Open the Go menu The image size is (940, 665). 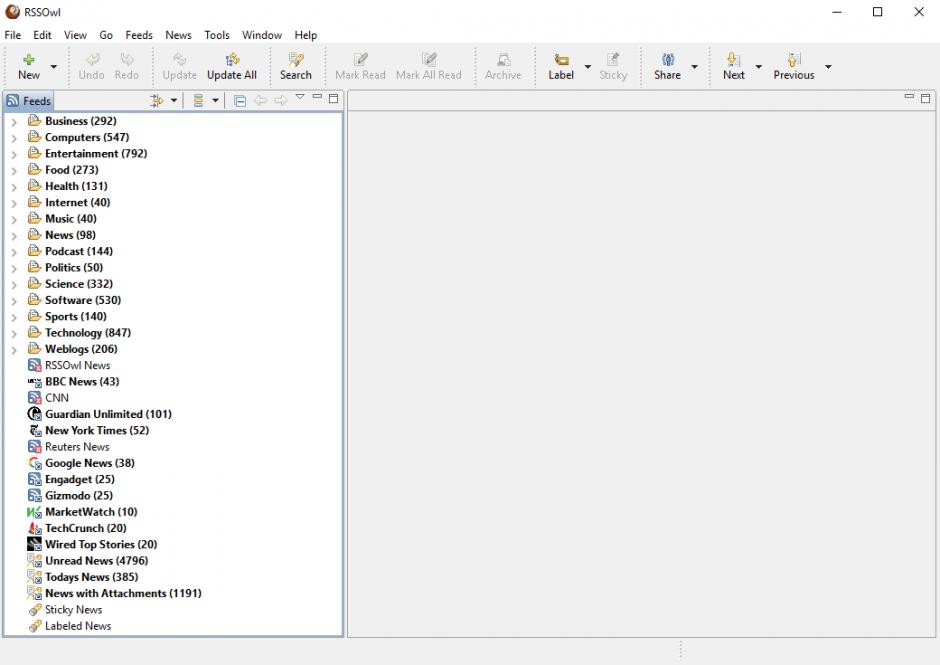(x=106, y=35)
